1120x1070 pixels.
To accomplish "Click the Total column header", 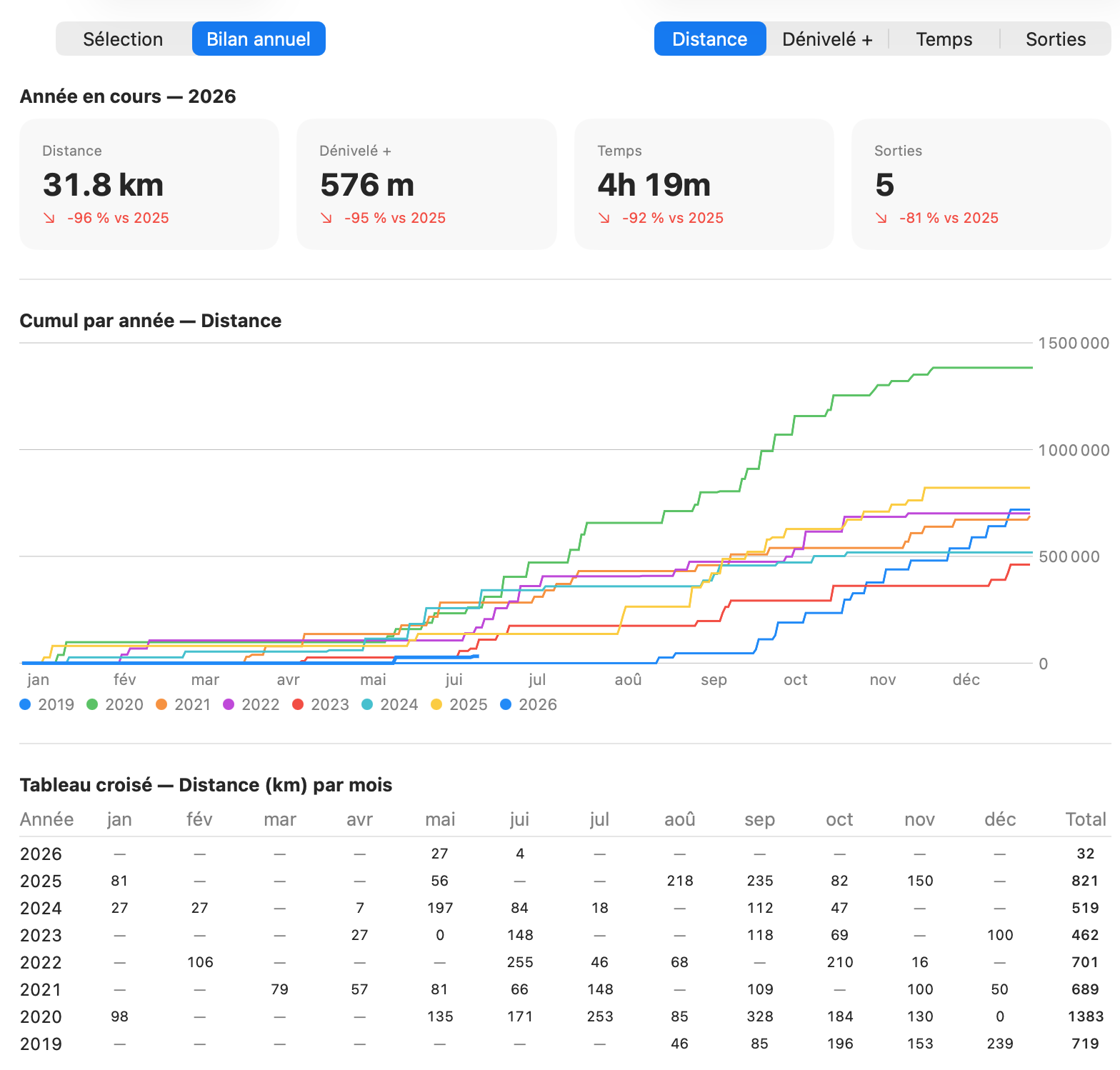I will 1086,819.
